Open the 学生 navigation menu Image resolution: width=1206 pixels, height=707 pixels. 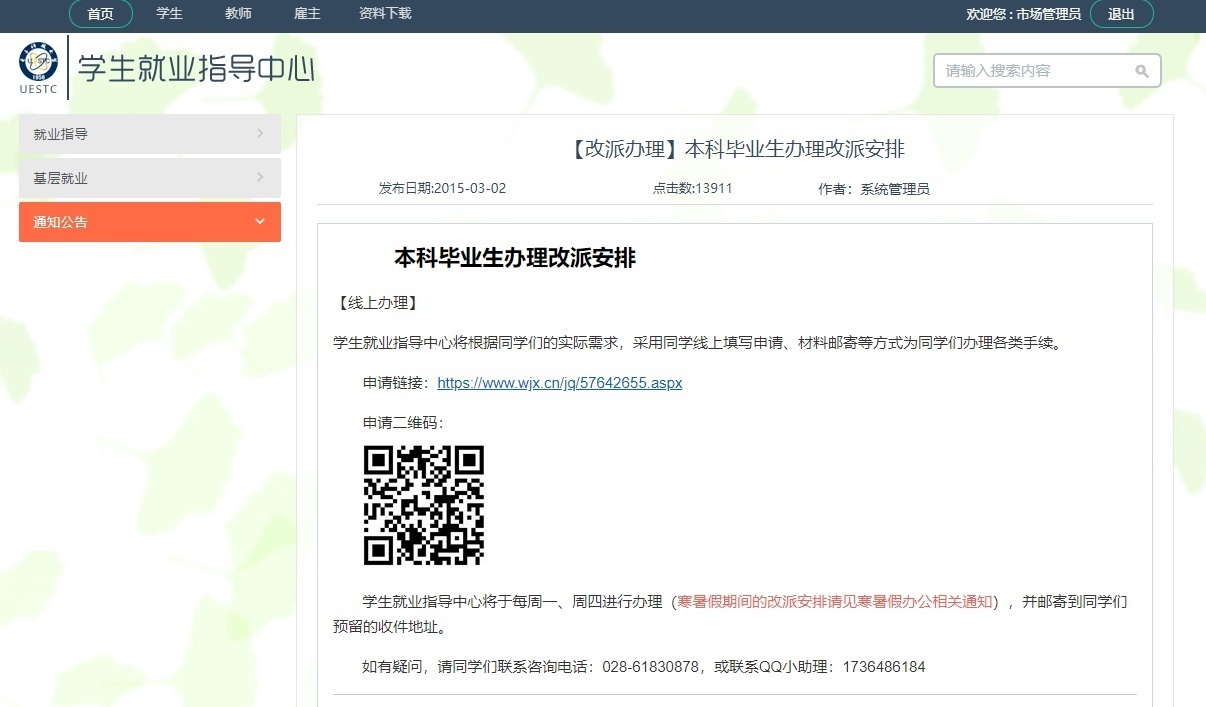click(169, 14)
